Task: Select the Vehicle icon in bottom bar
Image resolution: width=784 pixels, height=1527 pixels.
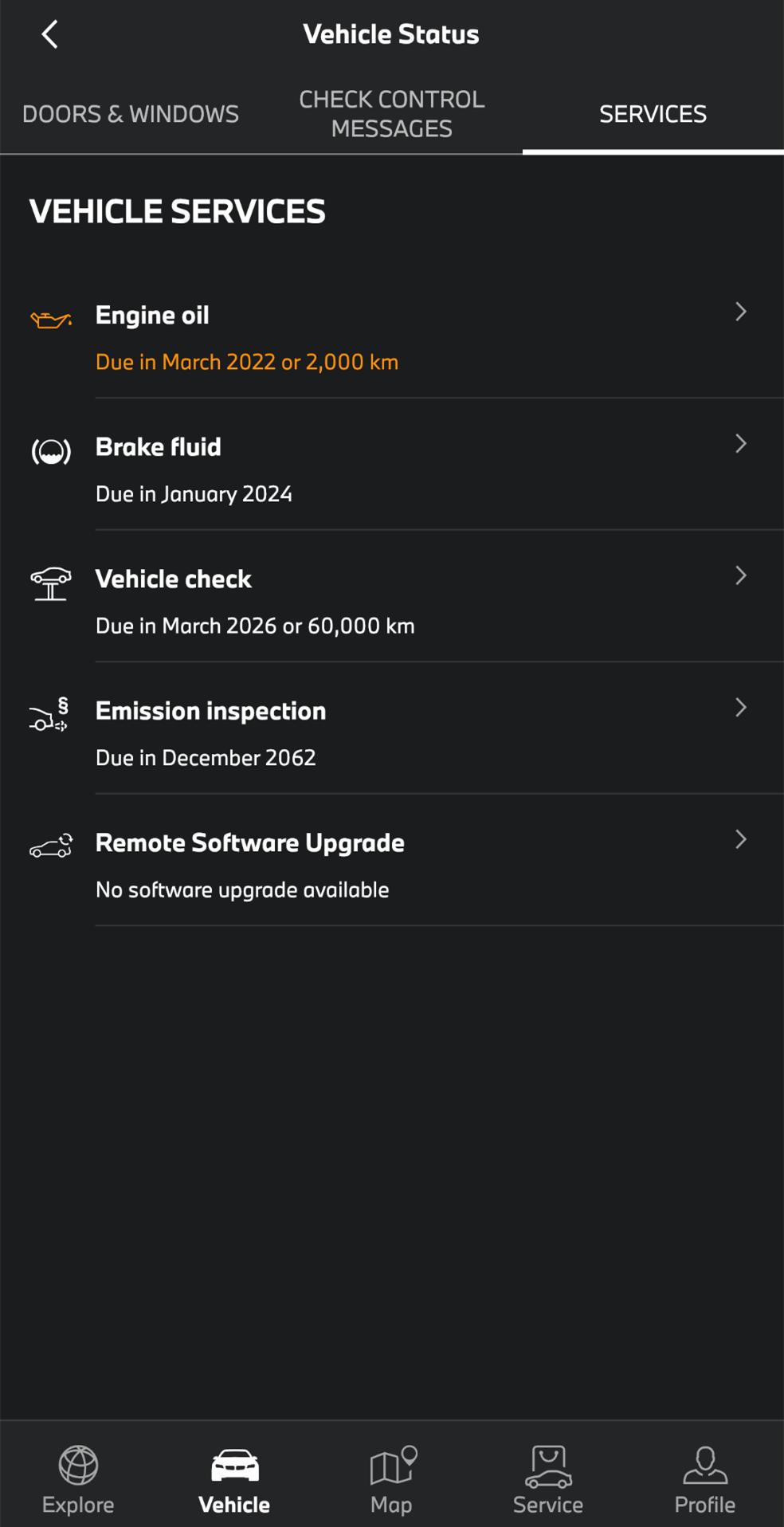Action: 234,1465
